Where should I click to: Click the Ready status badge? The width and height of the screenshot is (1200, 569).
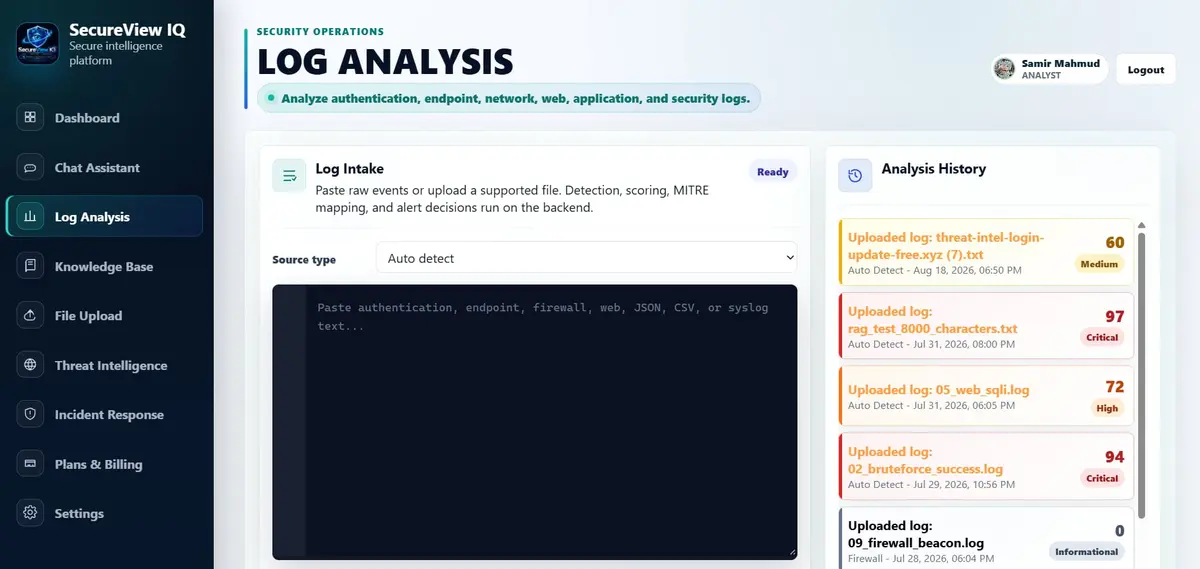(x=773, y=172)
